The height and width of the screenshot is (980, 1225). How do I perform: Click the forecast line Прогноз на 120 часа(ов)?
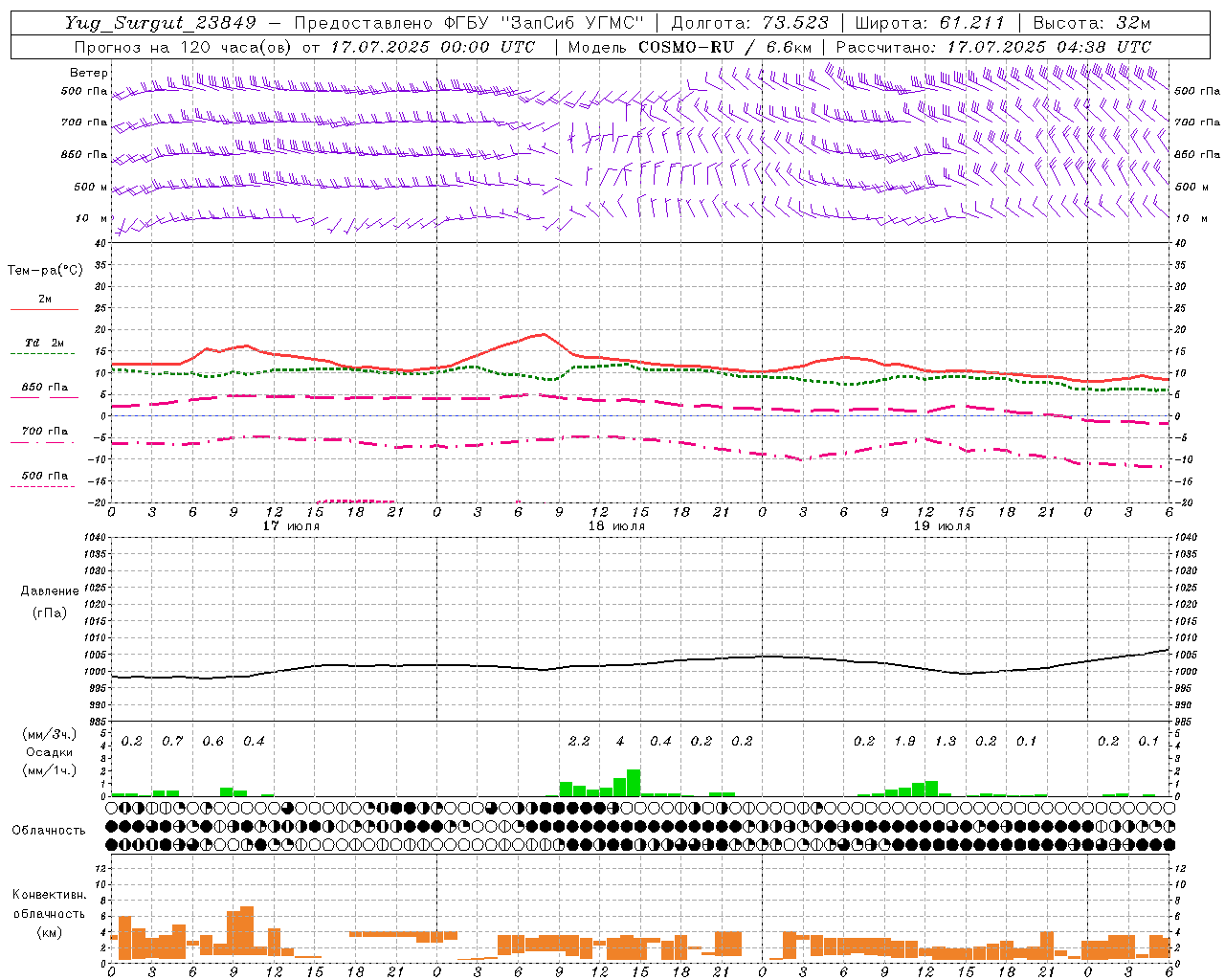click(x=184, y=47)
